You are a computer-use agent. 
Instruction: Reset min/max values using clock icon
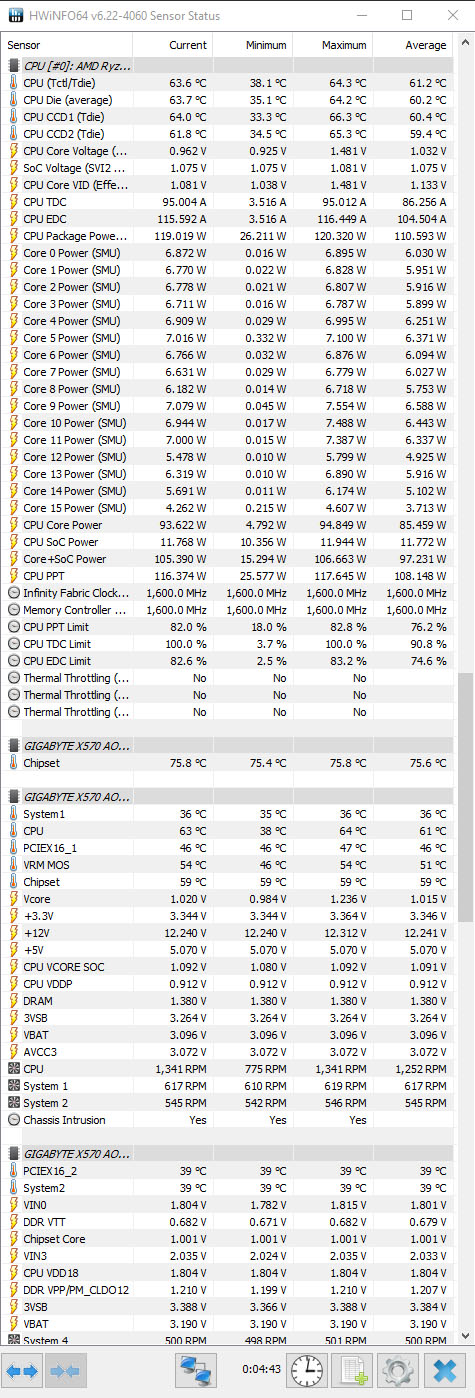307,1369
